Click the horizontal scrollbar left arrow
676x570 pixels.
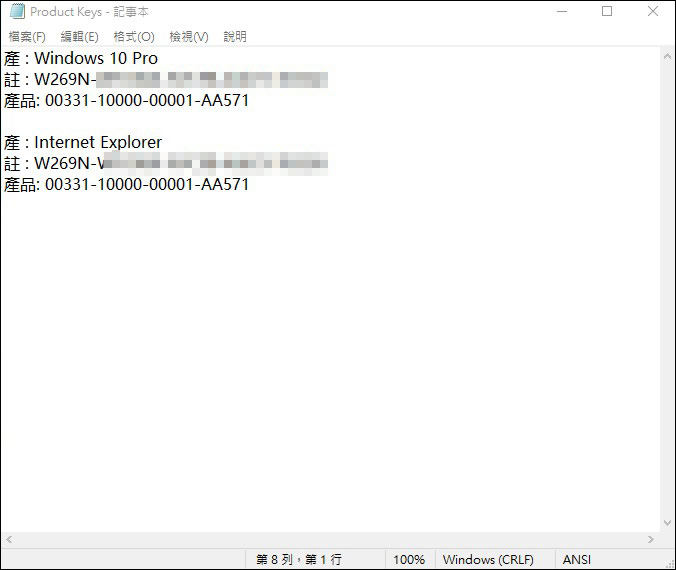pyautogui.click(x=8, y=540)
